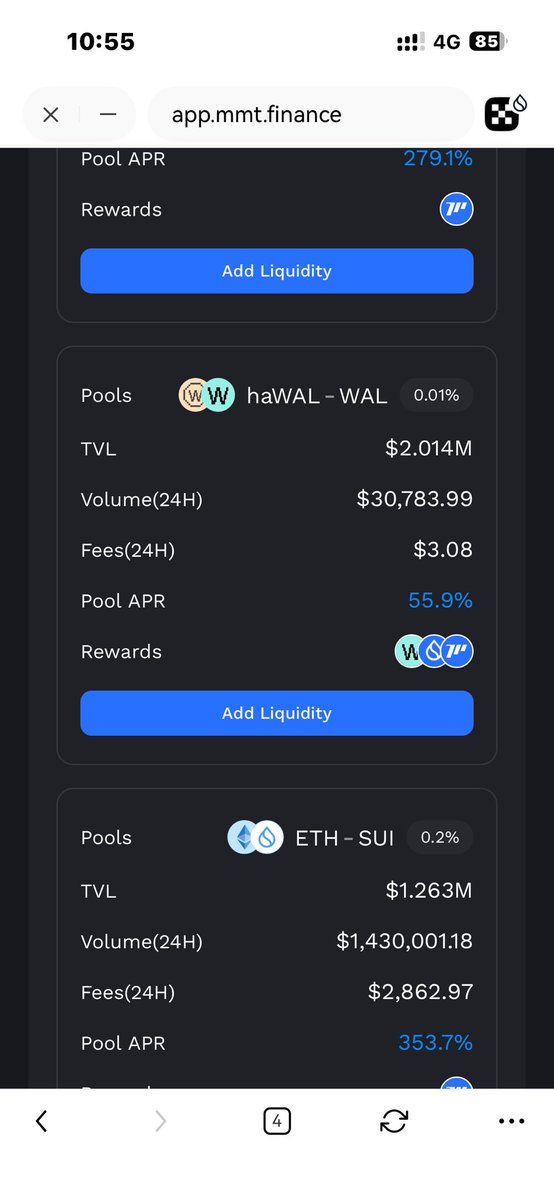This screenshot has width=554, height=1200.
Task: Reload the page with refresh icon
Action: click(394, 1122)
